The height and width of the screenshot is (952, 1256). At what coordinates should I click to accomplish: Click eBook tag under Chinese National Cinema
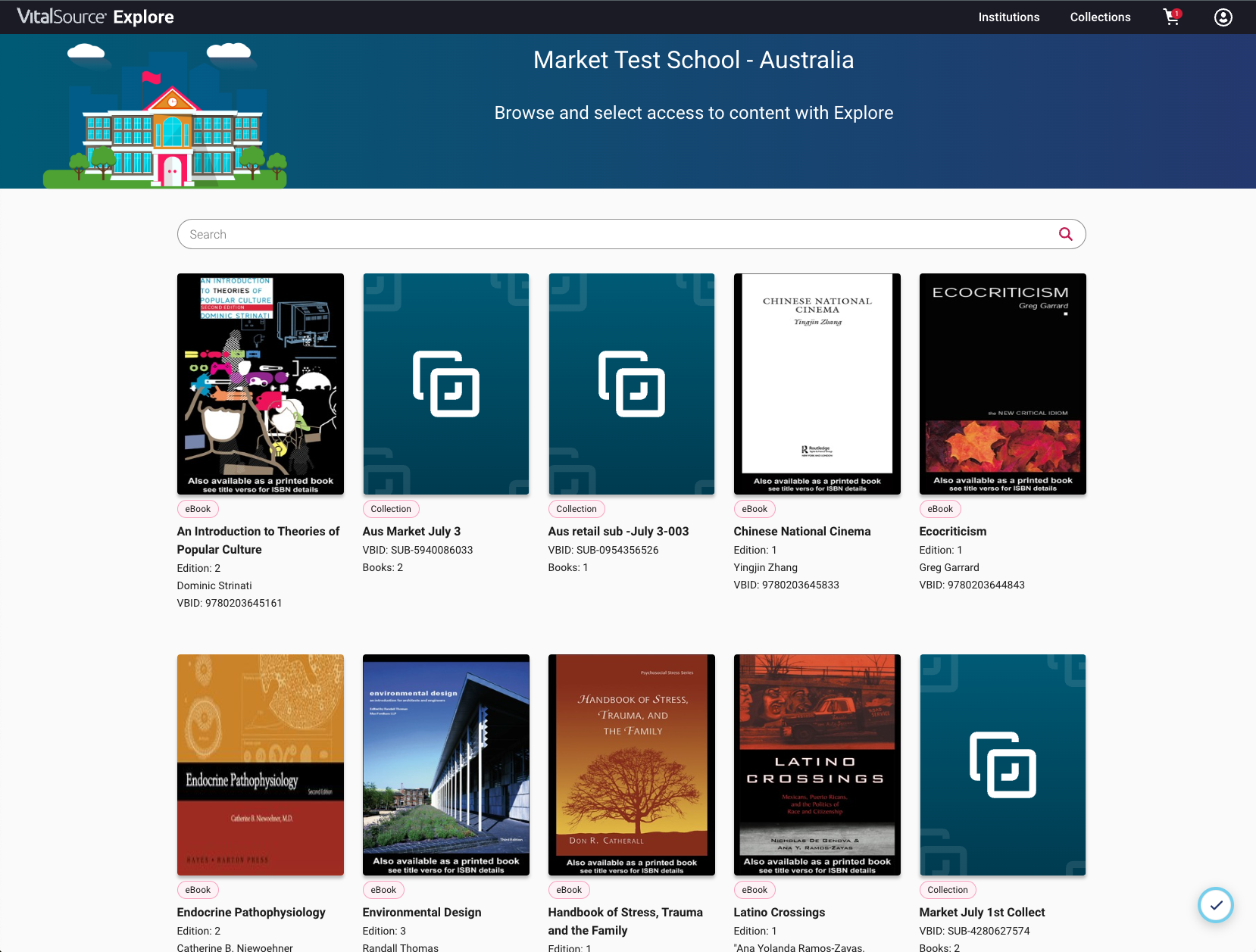tap(755, 509)
